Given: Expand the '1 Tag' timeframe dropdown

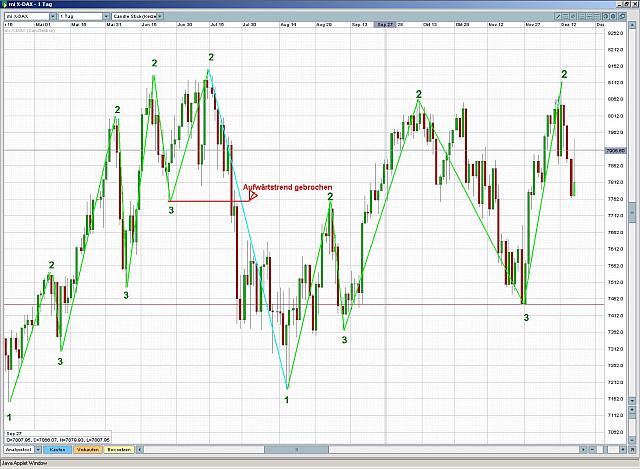Looking at the screenshot, I should point(81,18).
